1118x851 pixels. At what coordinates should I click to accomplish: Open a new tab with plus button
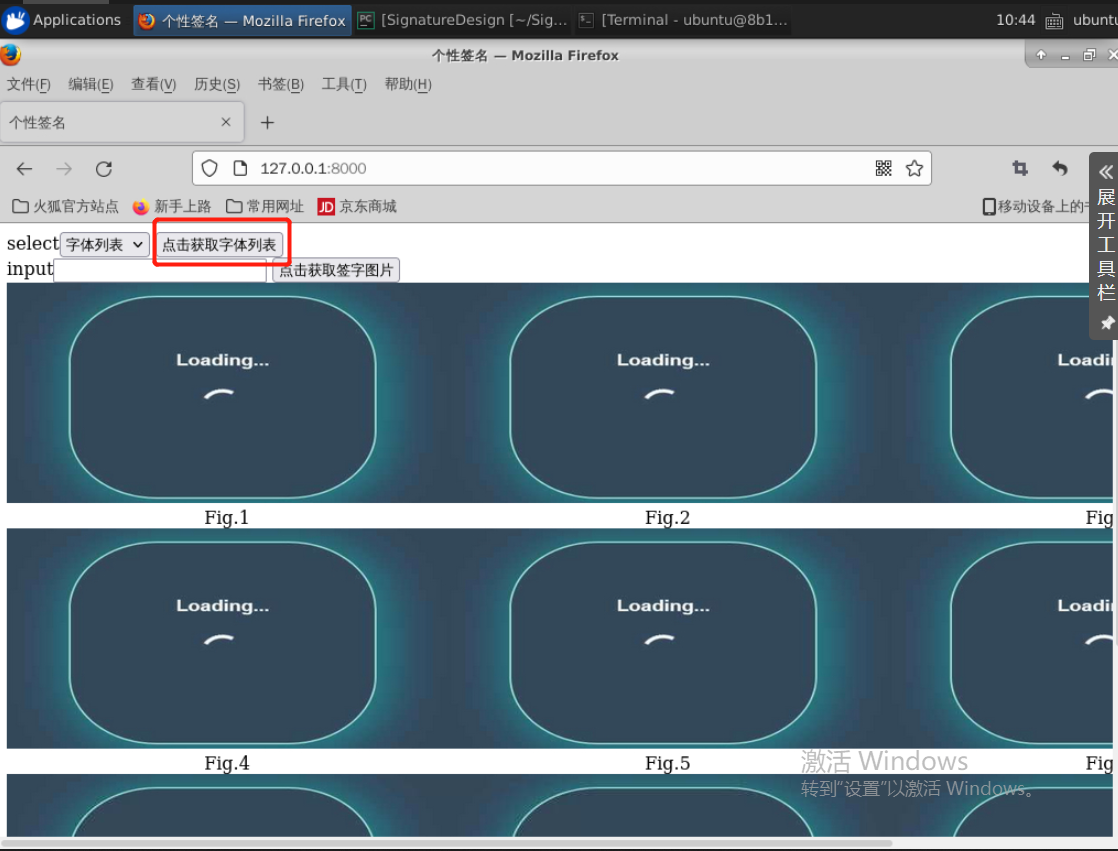(x=267, y=122)
